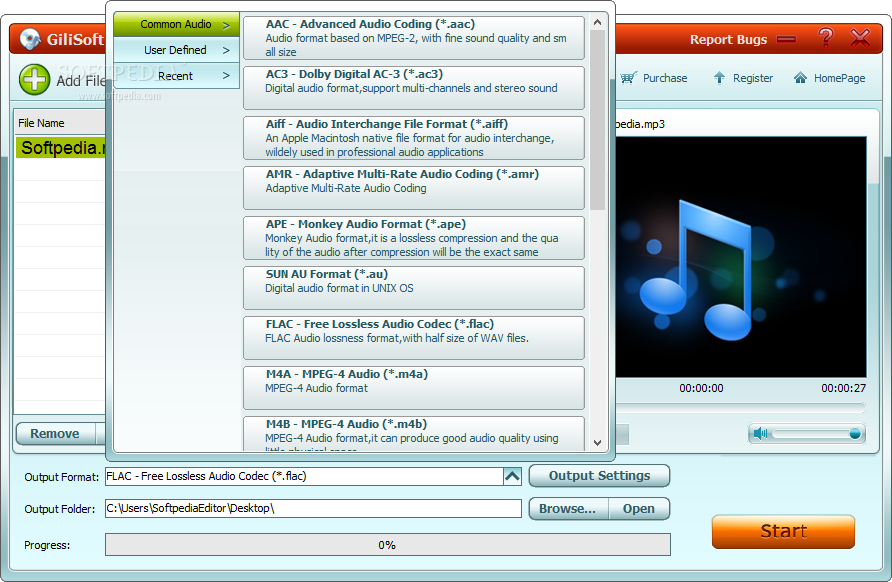Click the HomePage link text
Screen dimensions: 892x582
[839, 78]
